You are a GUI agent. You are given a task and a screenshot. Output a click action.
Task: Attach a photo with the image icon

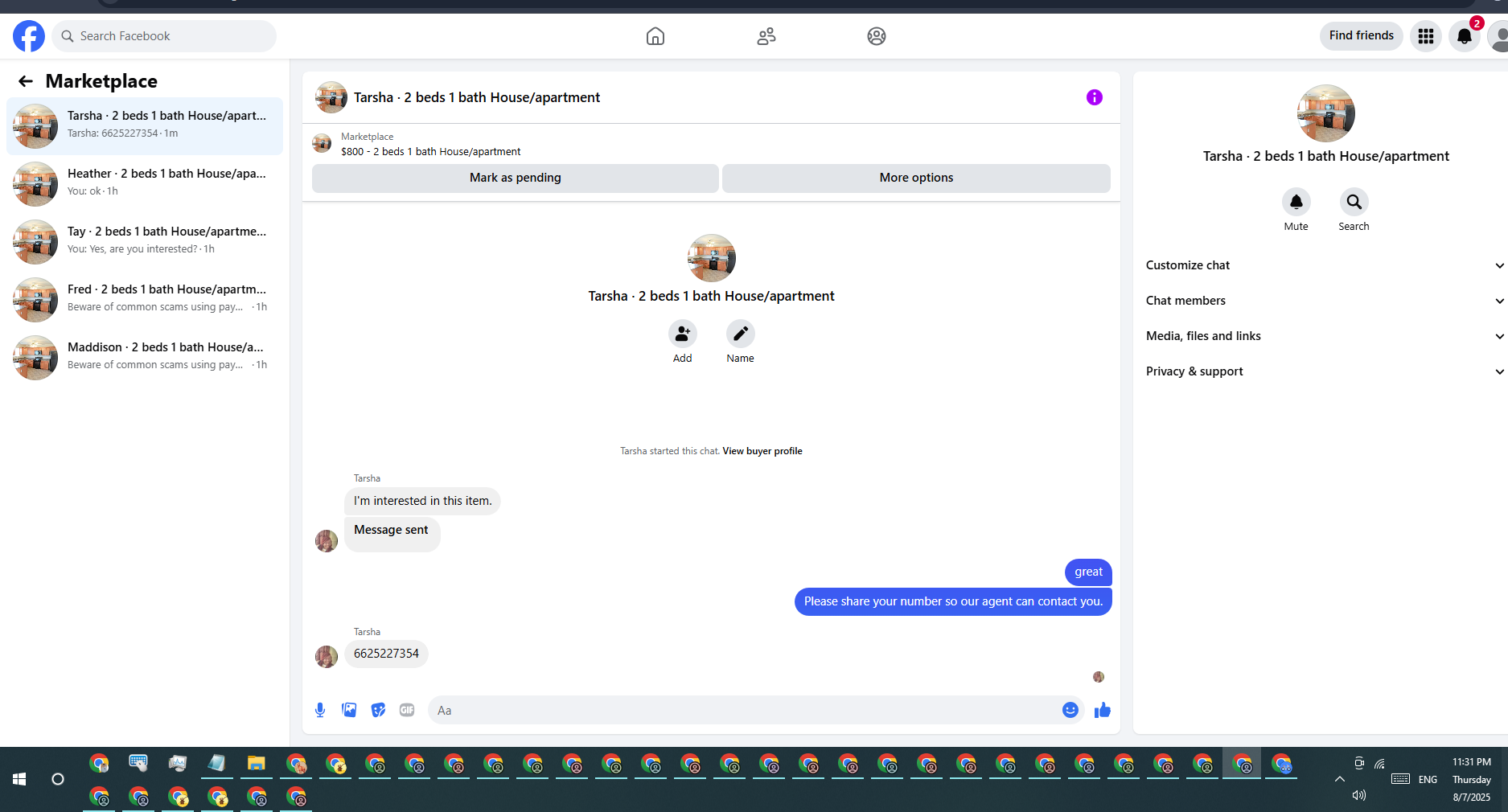point(349,710)
